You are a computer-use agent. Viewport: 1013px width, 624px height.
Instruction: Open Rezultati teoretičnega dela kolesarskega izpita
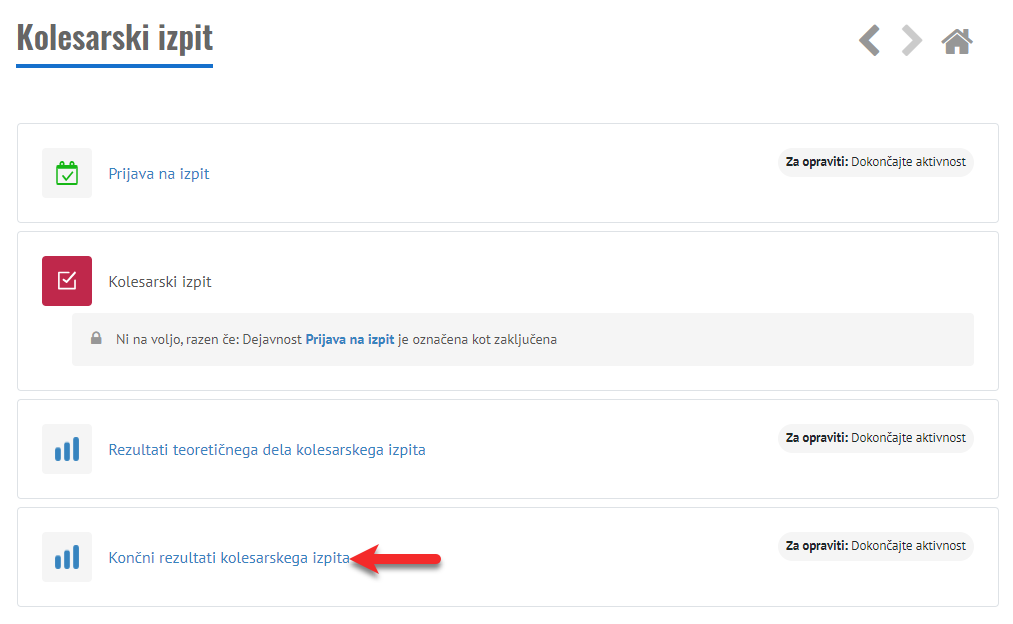click(x=266, y=450)
